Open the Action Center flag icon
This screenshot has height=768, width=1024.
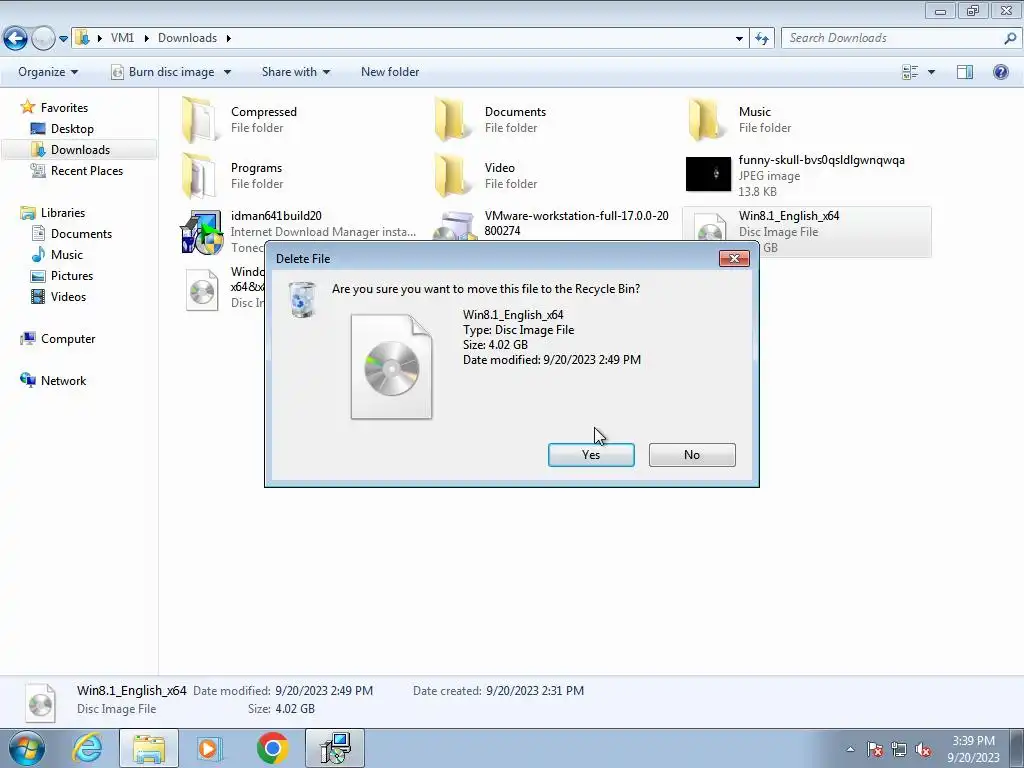[x=875, y=749]
